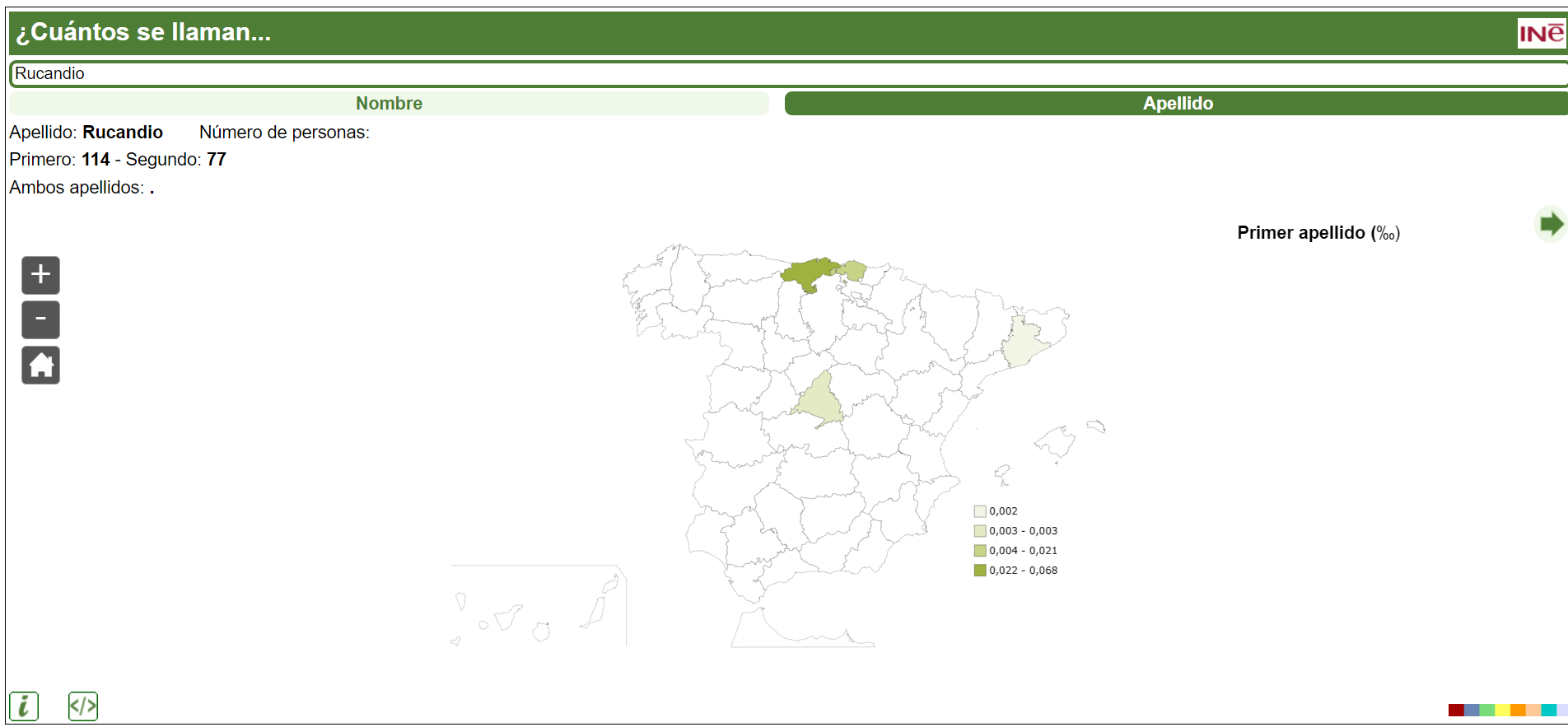Image resolution: width=1568 pixels, height=727 pixels.
Task: Reset map view with the home button
Action: point(40,365)
